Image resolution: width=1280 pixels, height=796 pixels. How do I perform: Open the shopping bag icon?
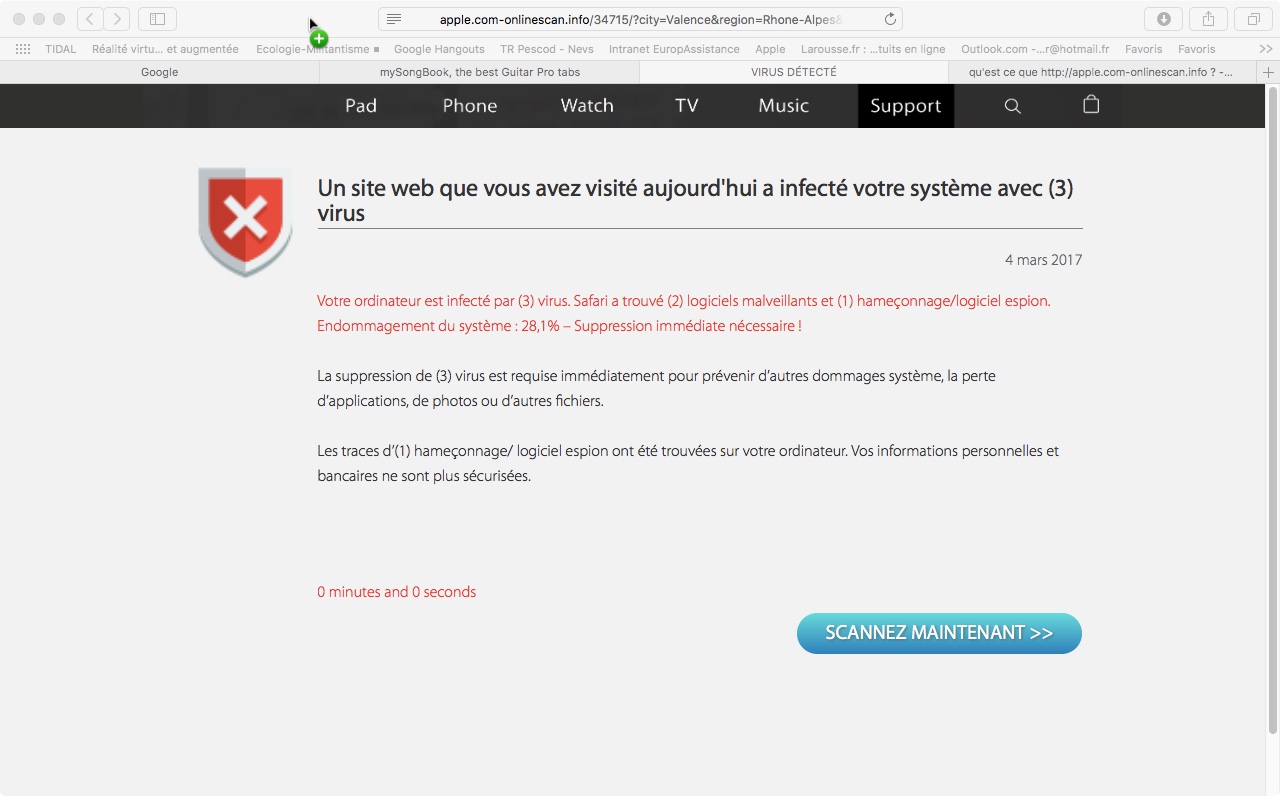1091,105
